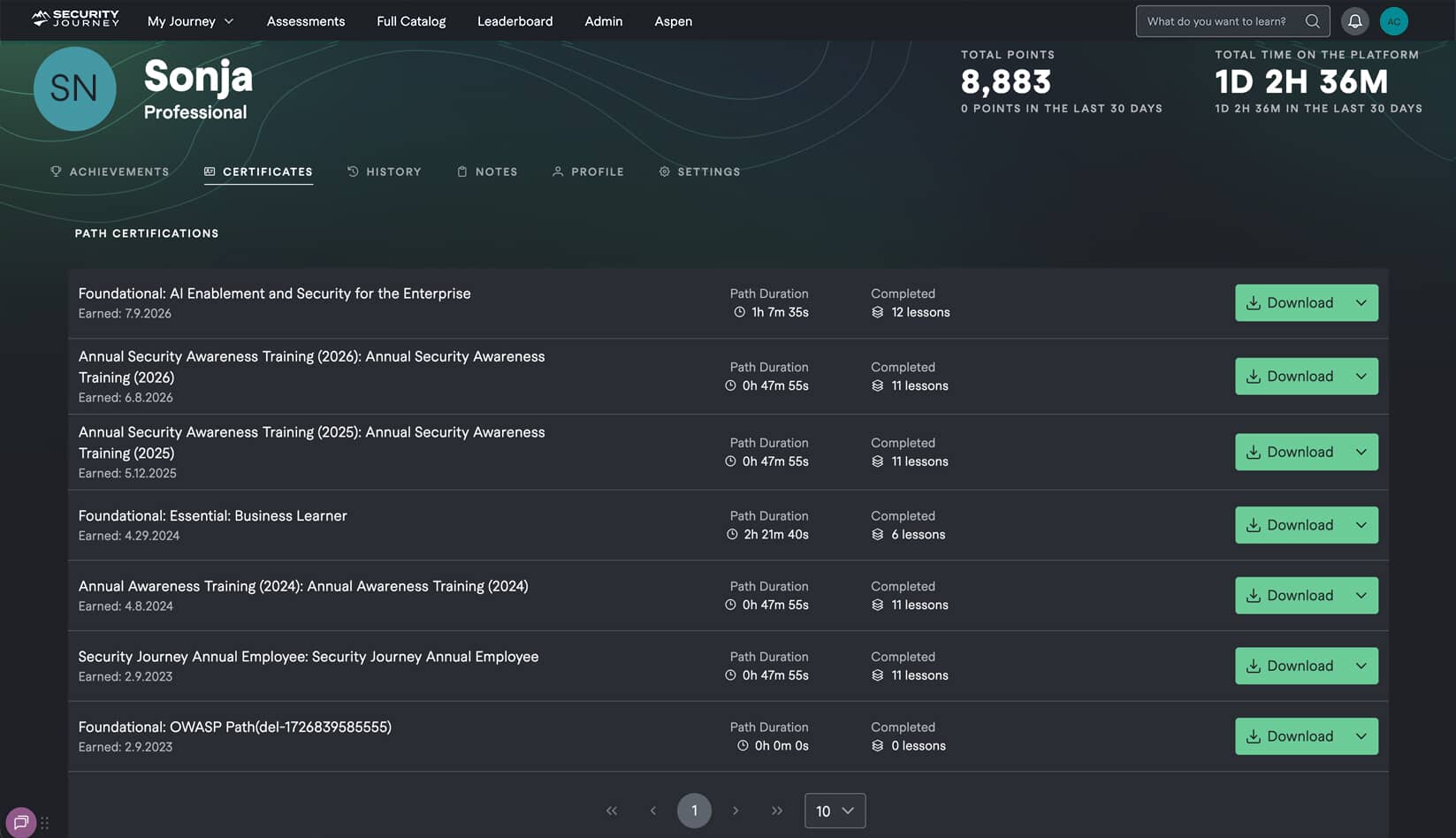Switch to the Achievements tab
Image resolution: width=1456 pixels, height=838 pixels.
click(x=110, y=171)
